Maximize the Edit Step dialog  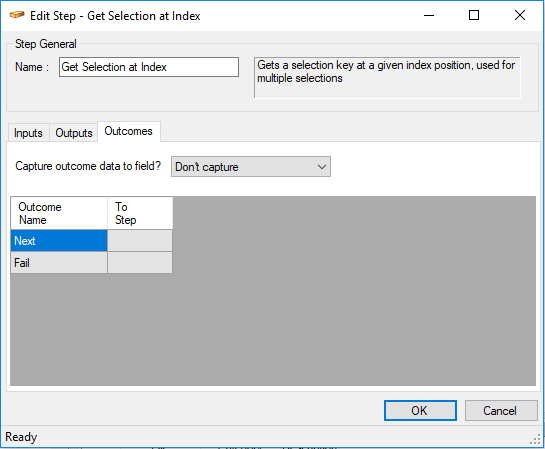click(474, 16)
